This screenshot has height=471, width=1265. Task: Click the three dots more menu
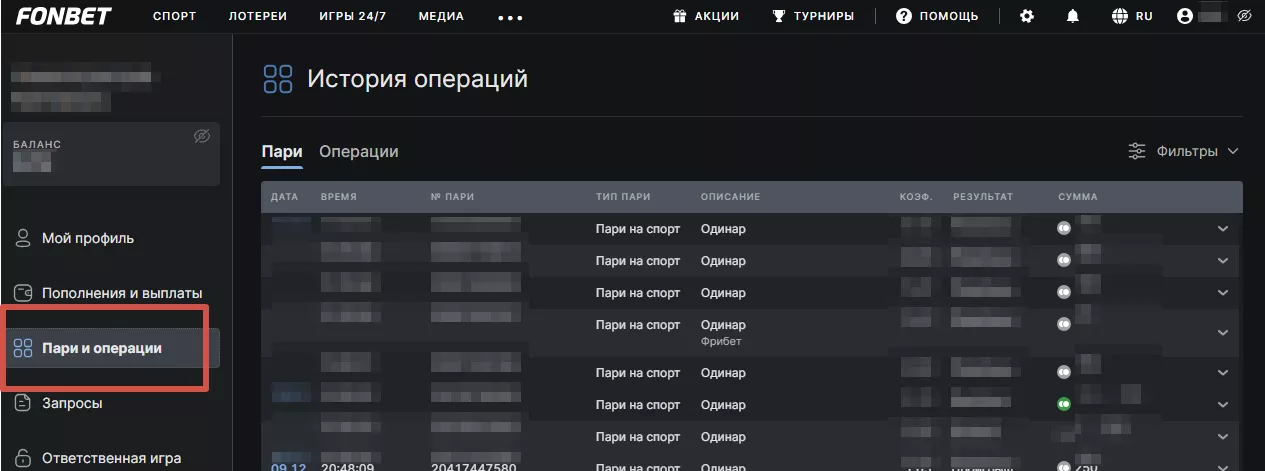point(510,17)
